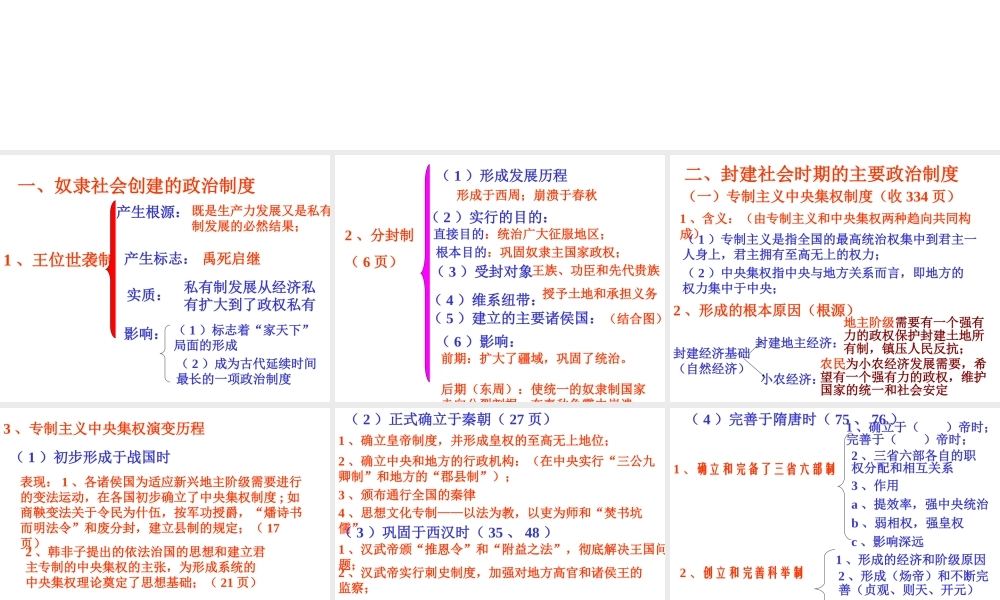Viewport: 1000px width, 600px height.
Task: Select the text 形成于西周;崩溃于春秋
Action: (526, 195)
